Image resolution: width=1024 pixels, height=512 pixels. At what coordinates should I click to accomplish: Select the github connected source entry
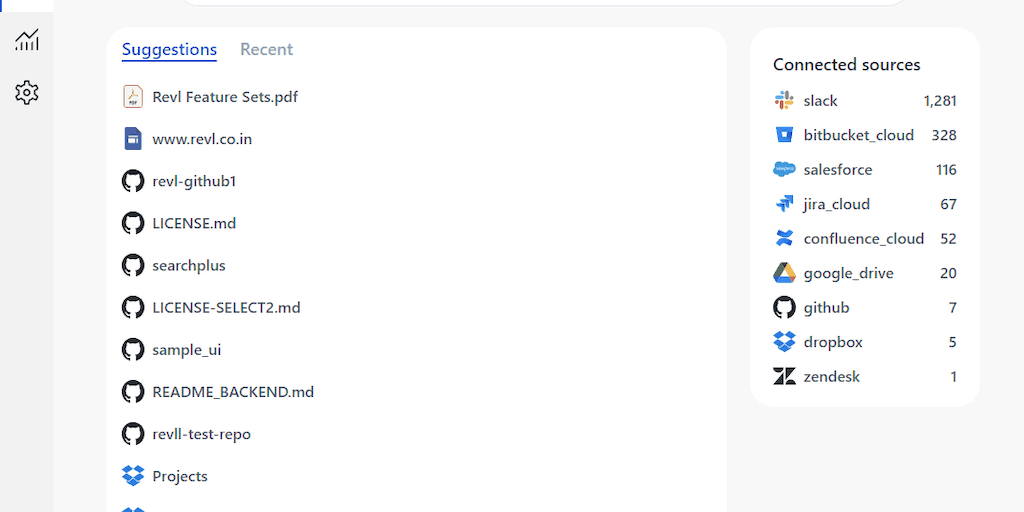826,308
